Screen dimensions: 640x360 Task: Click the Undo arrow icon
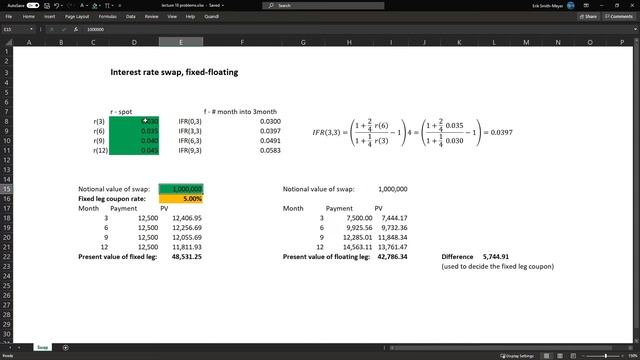click(56, 6)
